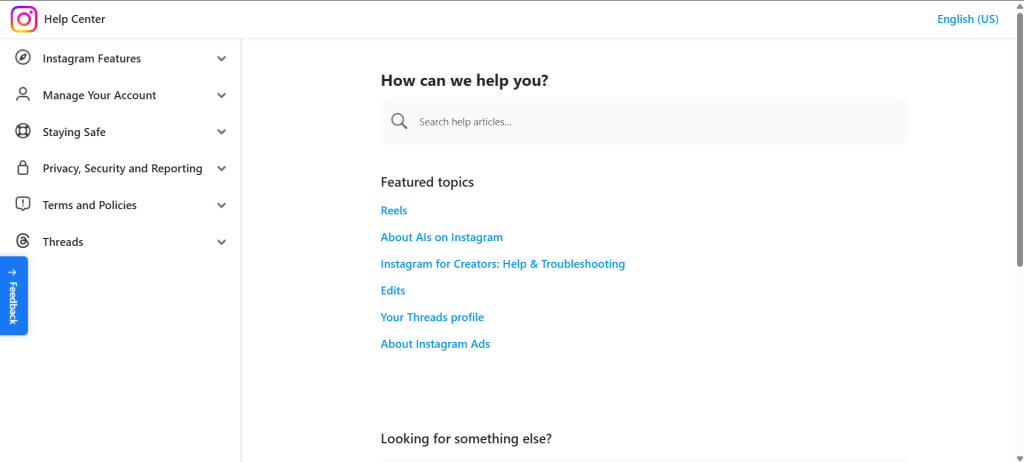Viewport: 1024px width, 462px height.
Task: Expand the Staying Safe chevron
Action: coord(221,132)
